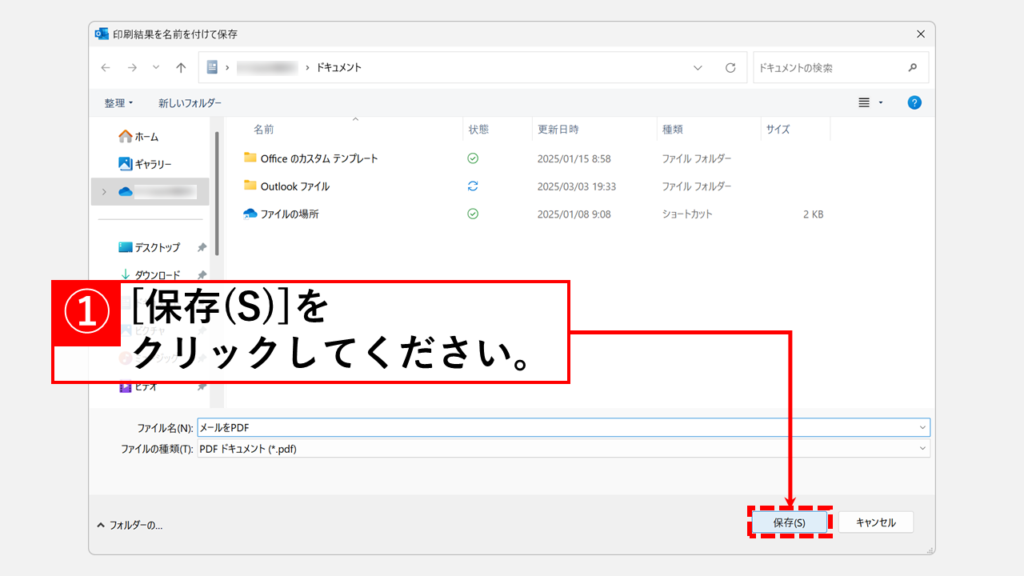This screenshot has height=576, width=1024.
Task: Select ドキュメント in the address path
Action: pos(338,67)
